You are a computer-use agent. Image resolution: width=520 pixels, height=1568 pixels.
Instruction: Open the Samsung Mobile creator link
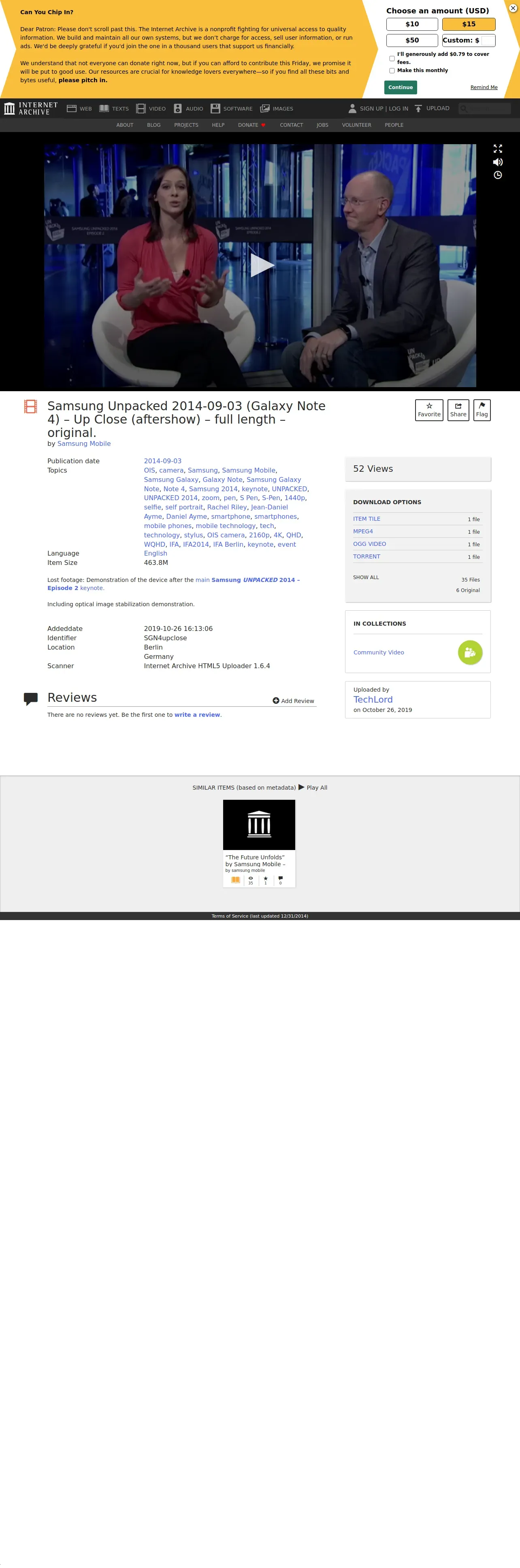pyautogui.click(x=84, y=444)
